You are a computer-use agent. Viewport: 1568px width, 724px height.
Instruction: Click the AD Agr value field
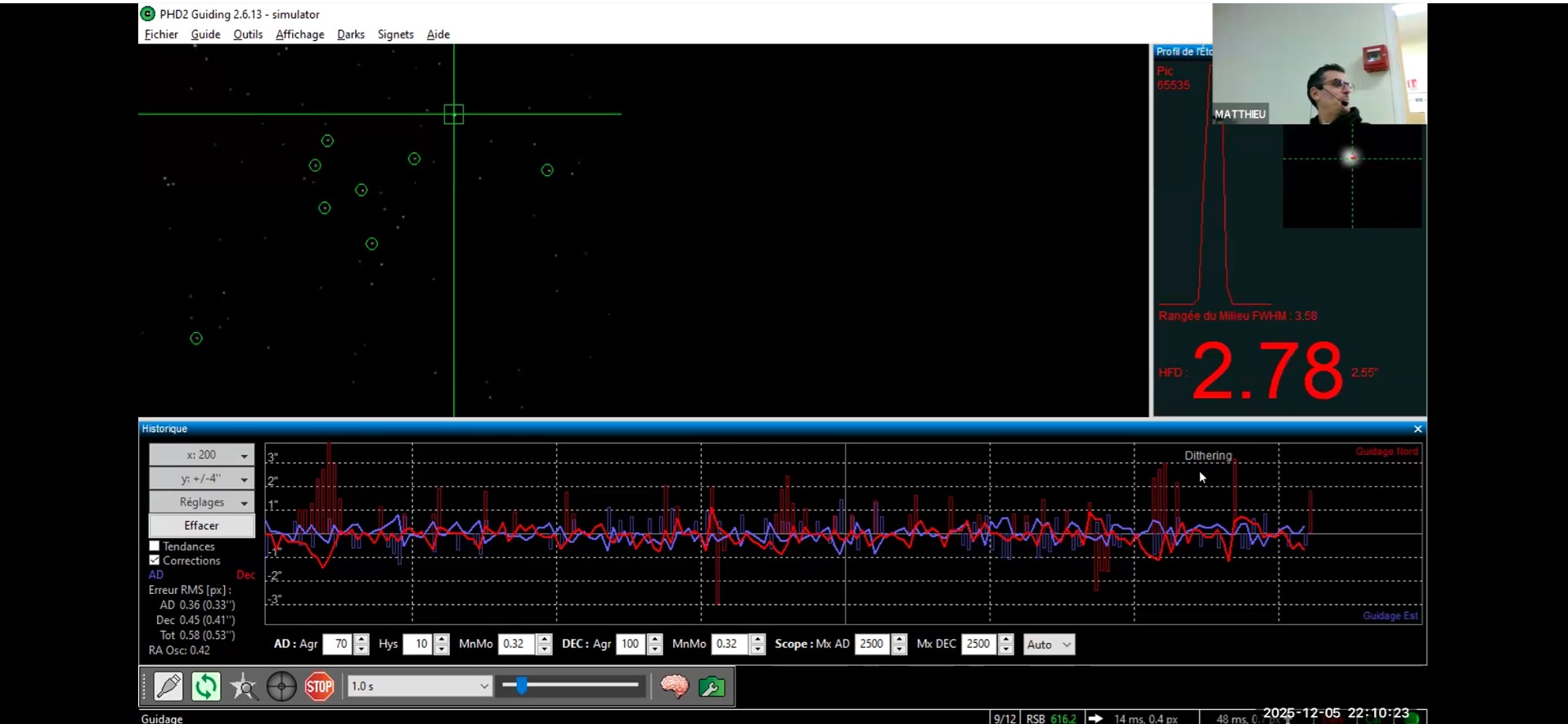tap(338, 645)
